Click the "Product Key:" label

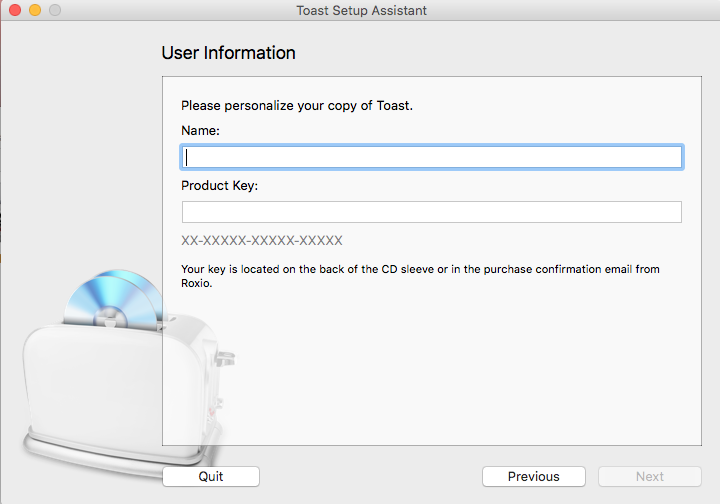(219, 186)
